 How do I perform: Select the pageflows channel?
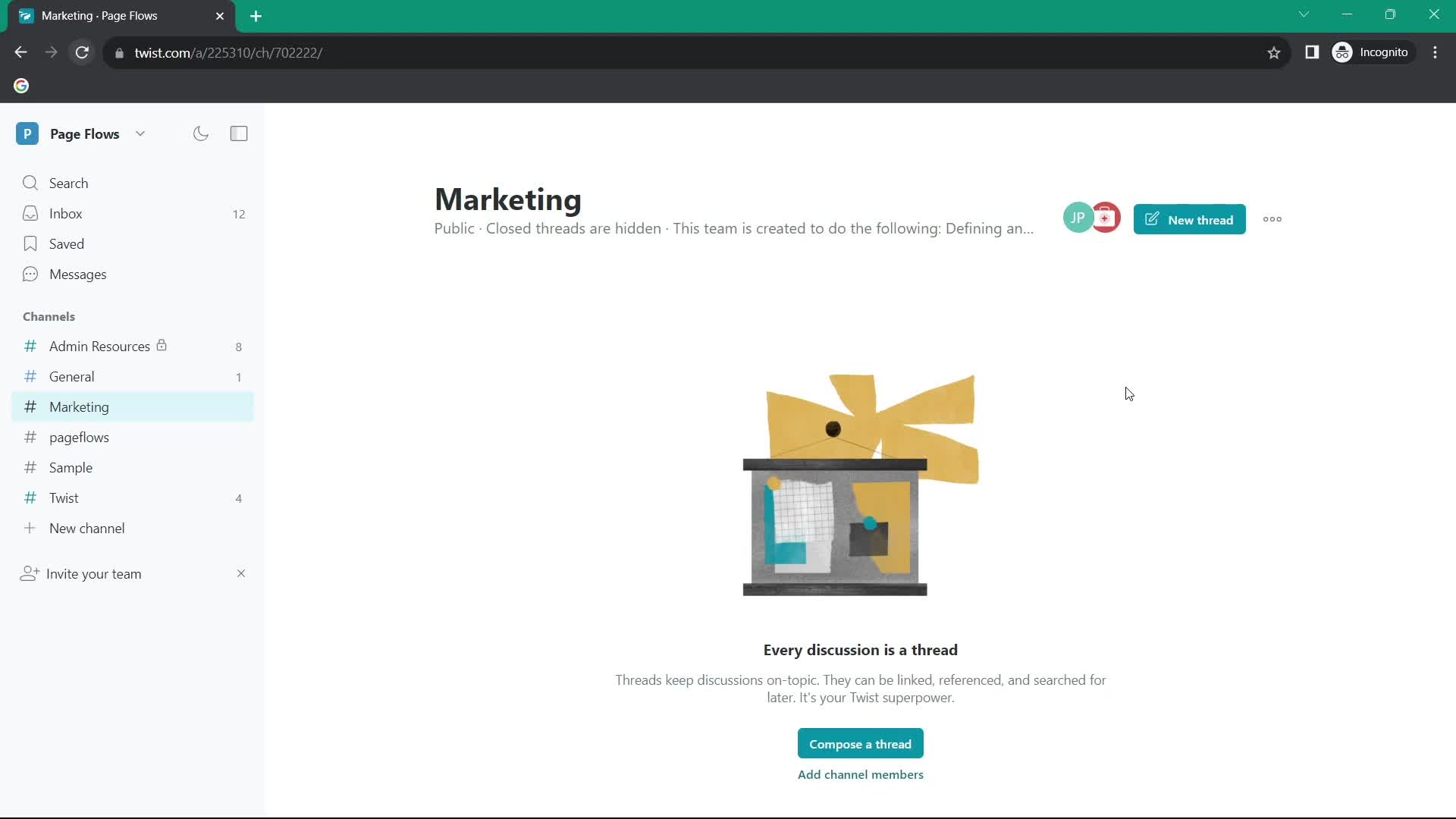tap(79, 436)
